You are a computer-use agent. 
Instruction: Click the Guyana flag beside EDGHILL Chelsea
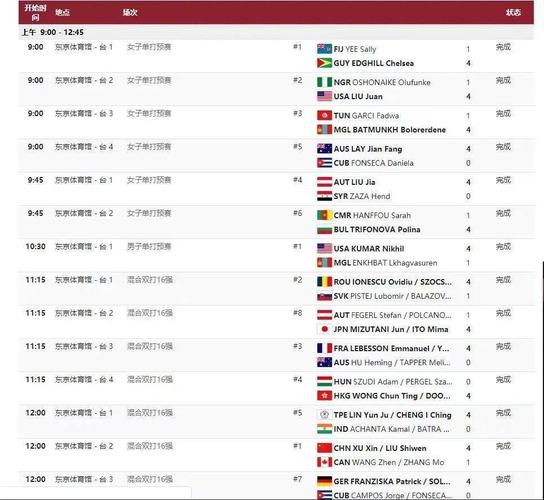pos(324,63)
